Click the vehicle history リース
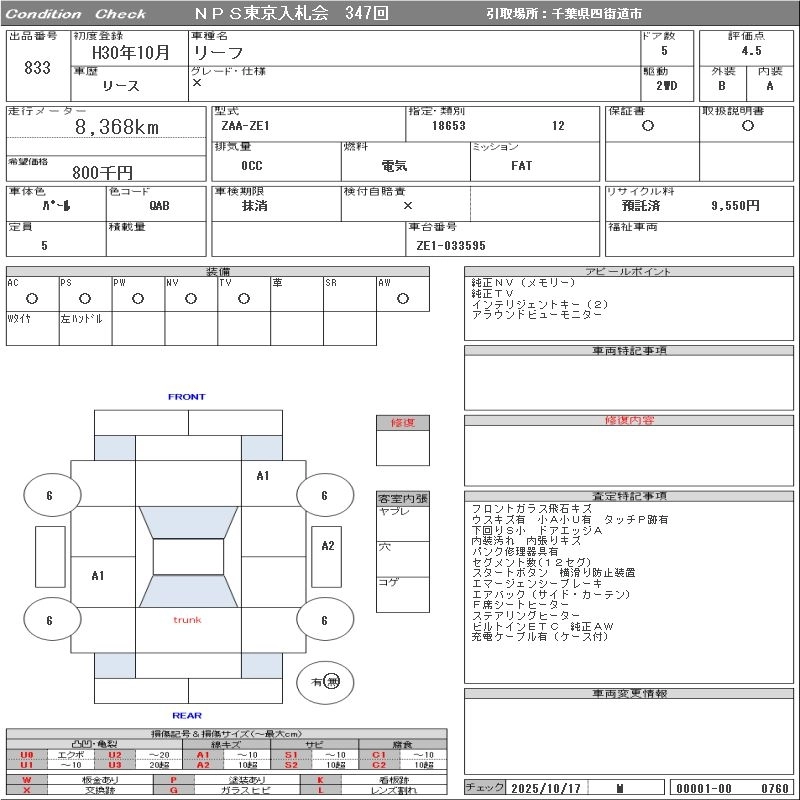The image size is (800, 800). click(120, 86)
